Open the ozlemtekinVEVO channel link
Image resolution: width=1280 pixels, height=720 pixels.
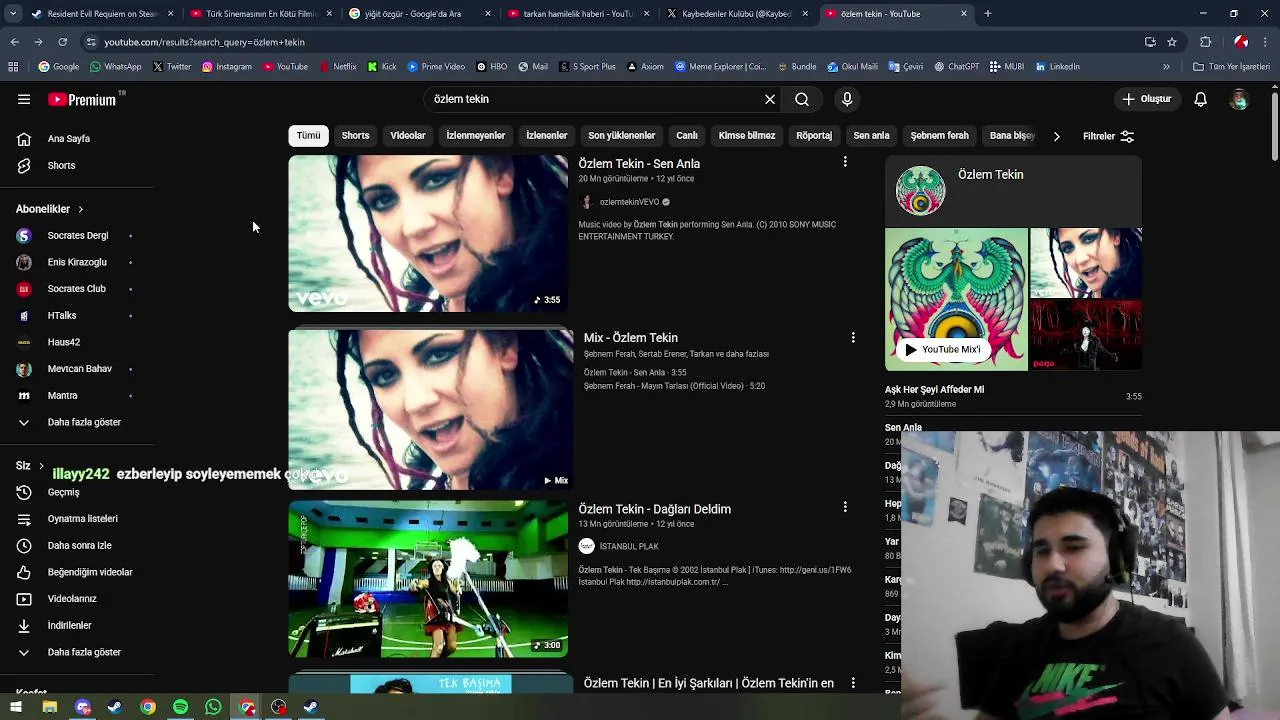tap(629, 202)
